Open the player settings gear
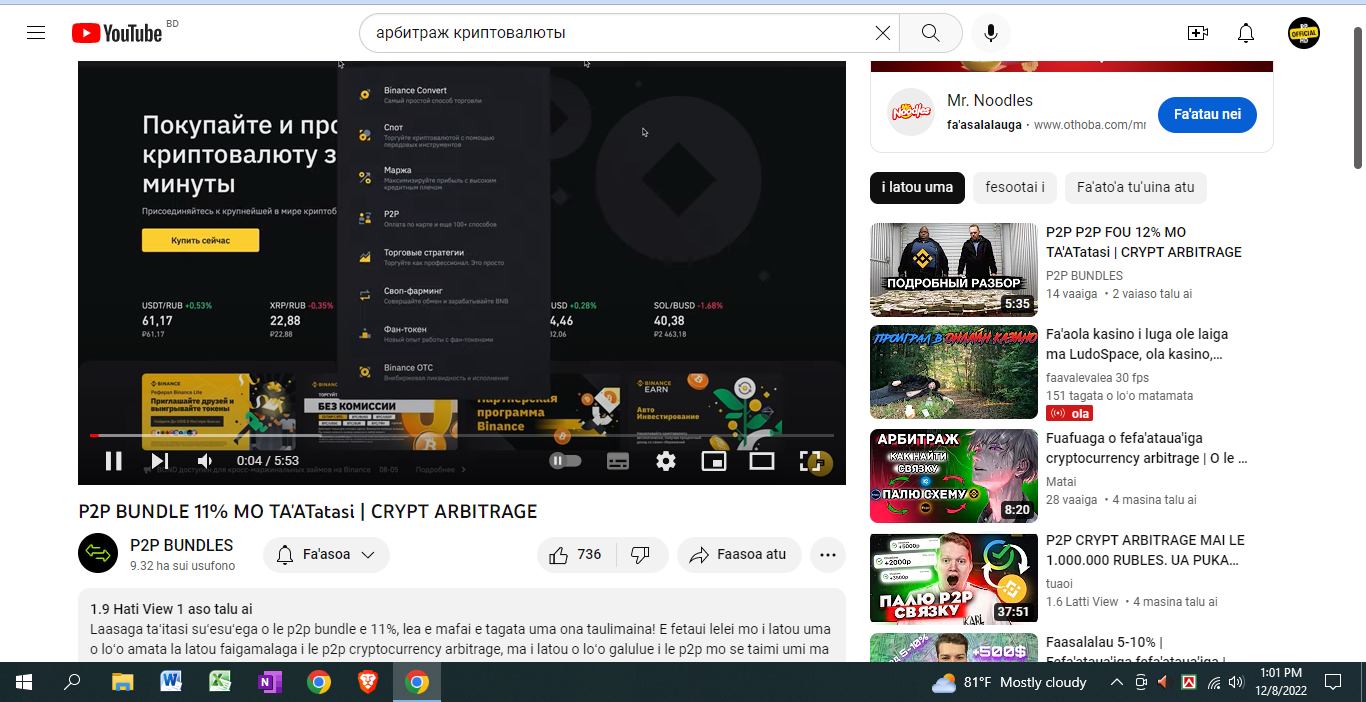 (666, 461)
